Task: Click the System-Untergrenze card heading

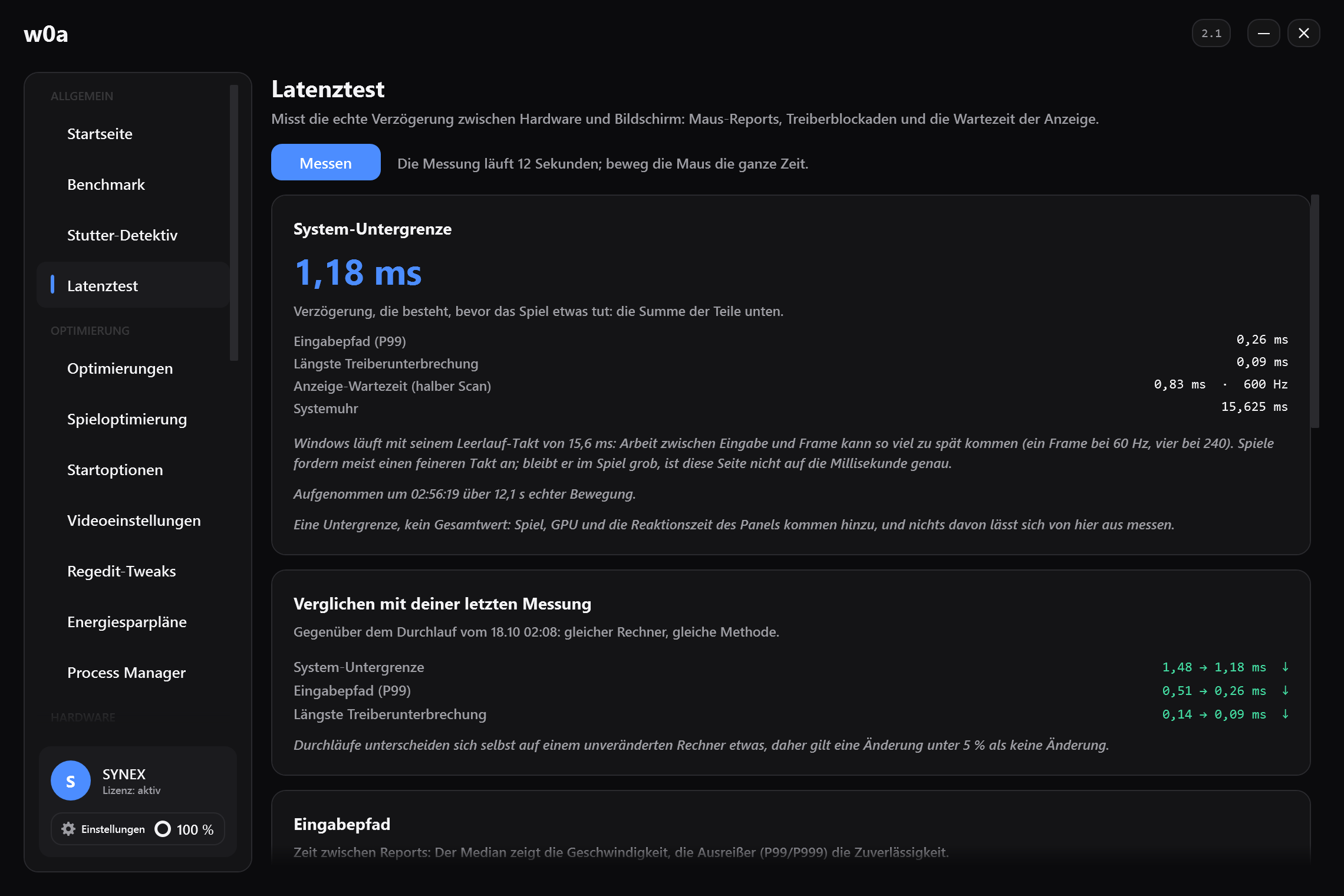Action: coord(373,229)
